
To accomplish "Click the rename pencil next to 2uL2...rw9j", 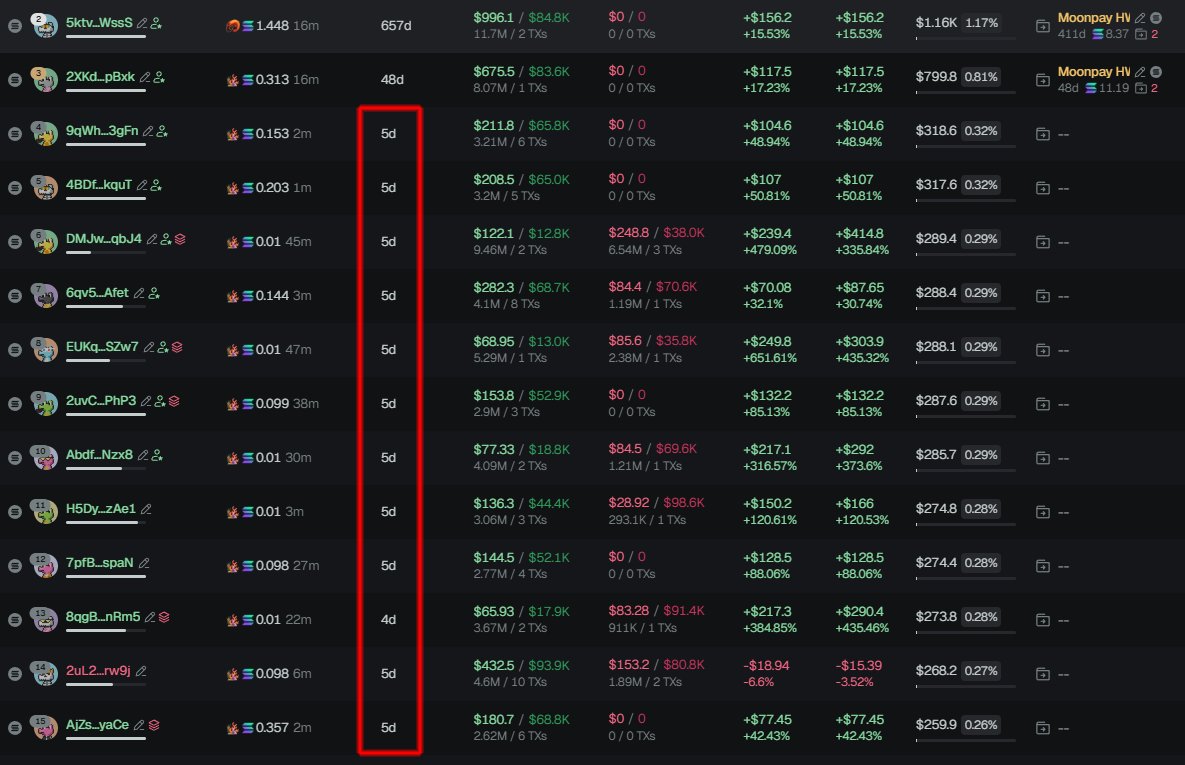I will point(141,671).
